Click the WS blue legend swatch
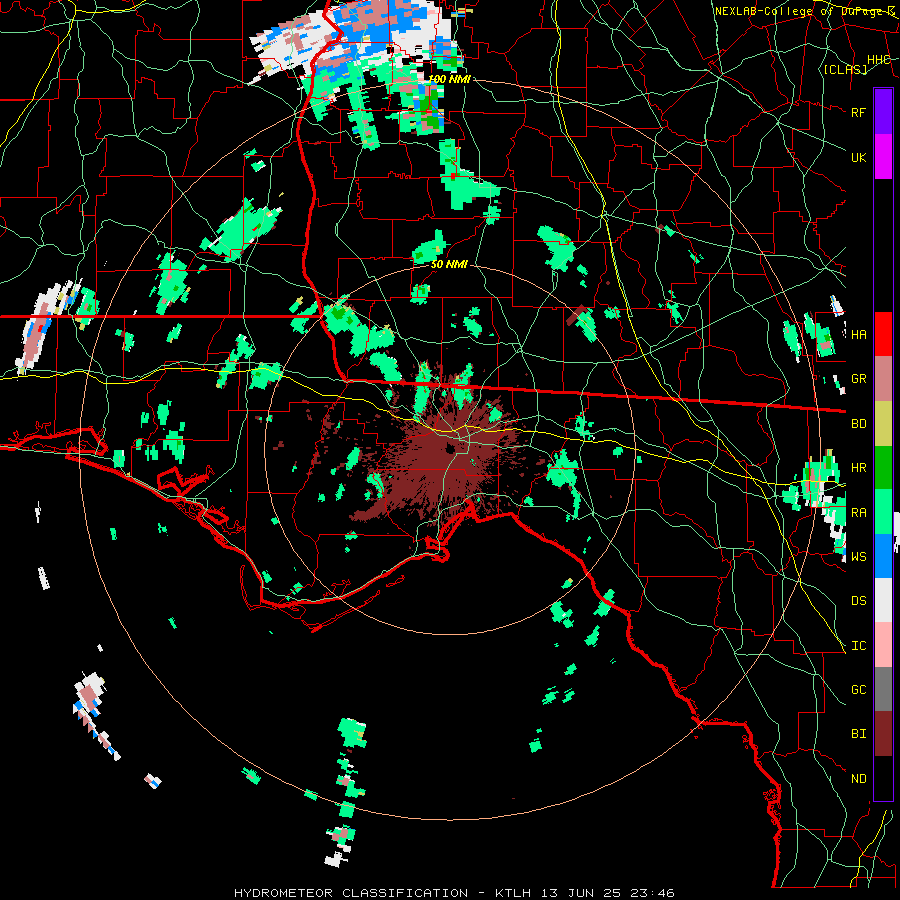Viewport: 900px width, 900px height. (x=883, y=556)
